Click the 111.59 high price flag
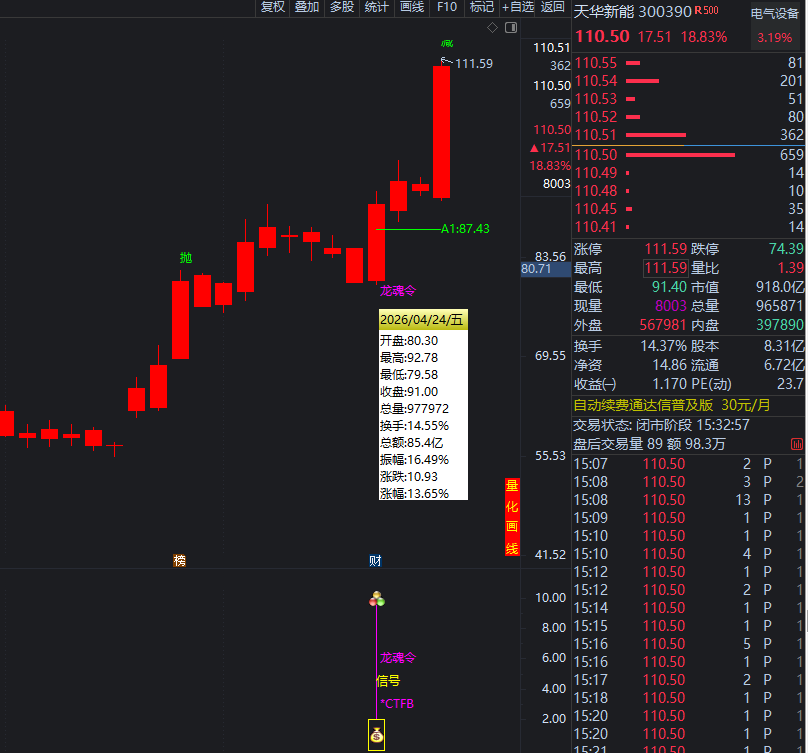The height and width of the screenshot is (753, 808). [x=474, y=63]
